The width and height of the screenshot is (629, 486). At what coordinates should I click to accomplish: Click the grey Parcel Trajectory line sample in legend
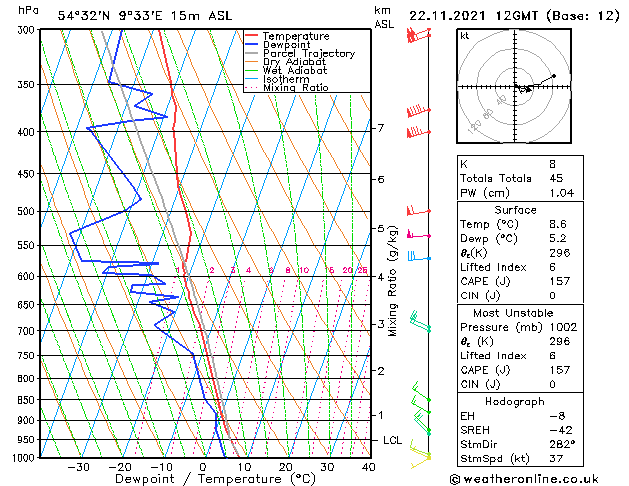[252, 53]
